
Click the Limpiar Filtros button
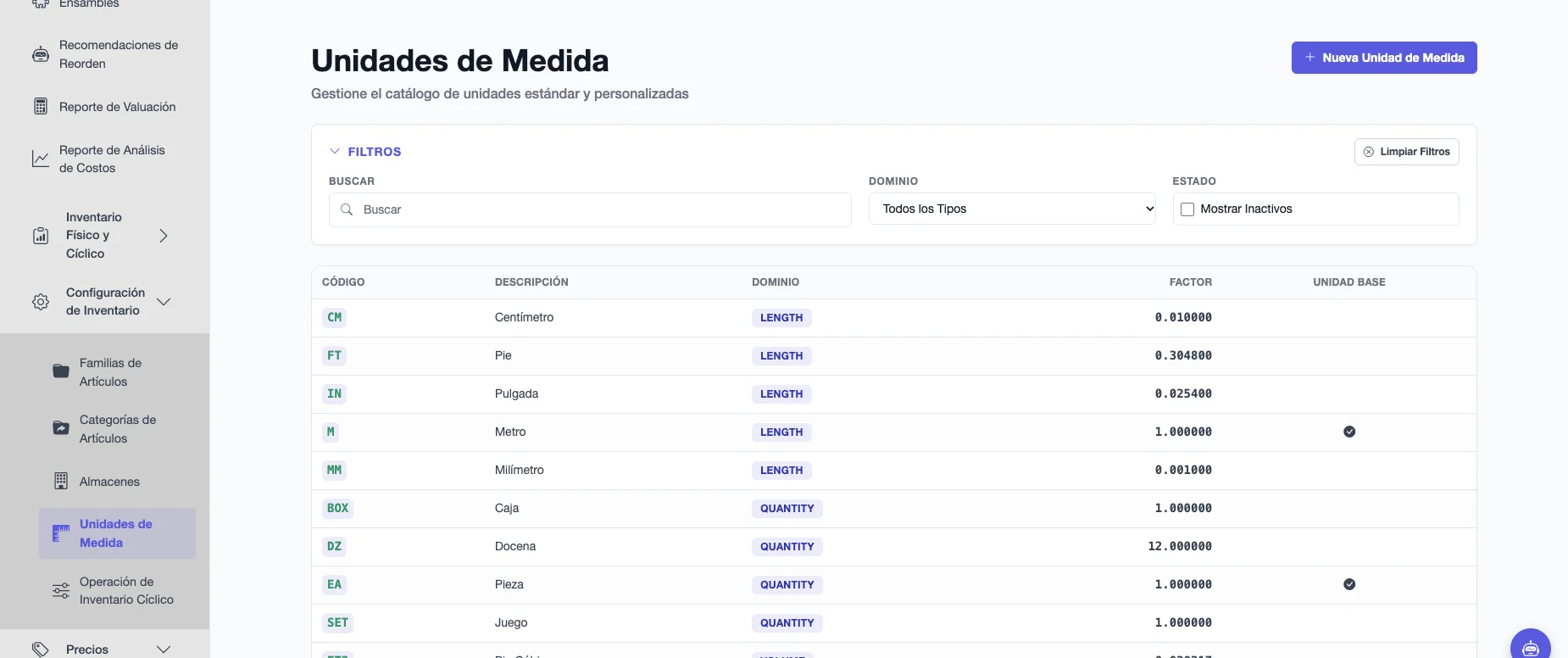coord(1407,152)
